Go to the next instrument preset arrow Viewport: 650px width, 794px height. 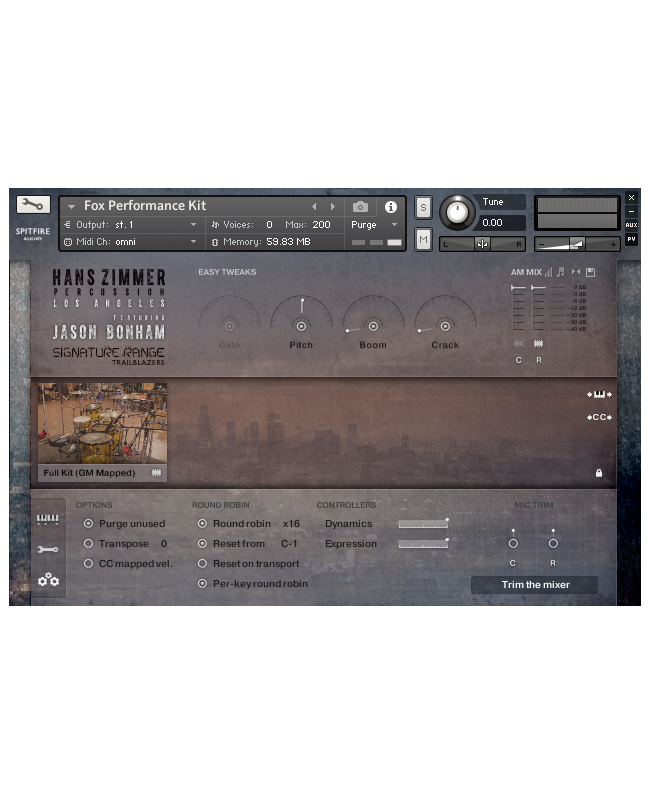[x=333, y=207]
